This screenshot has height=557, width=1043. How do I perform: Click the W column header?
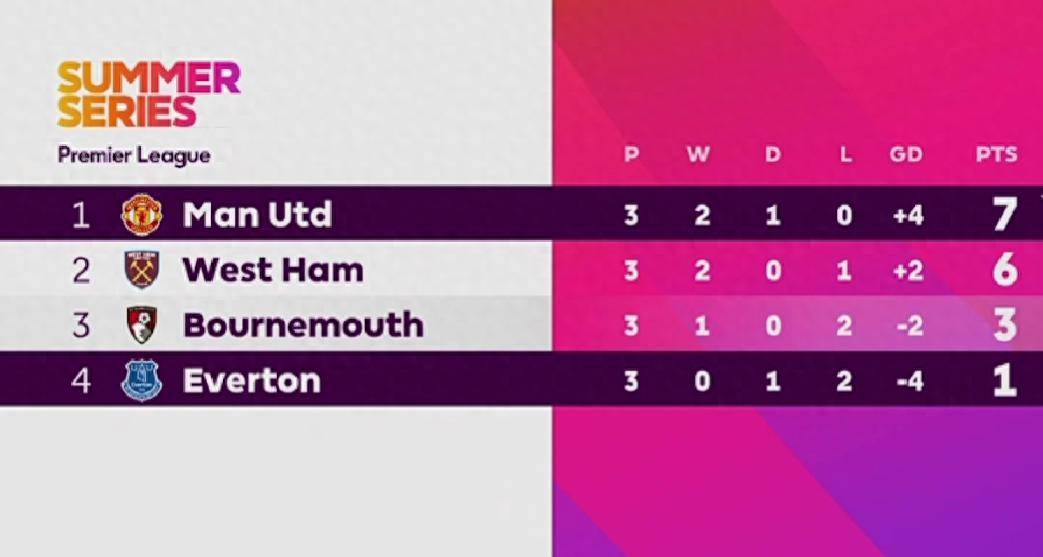click(x=698, y=155)
